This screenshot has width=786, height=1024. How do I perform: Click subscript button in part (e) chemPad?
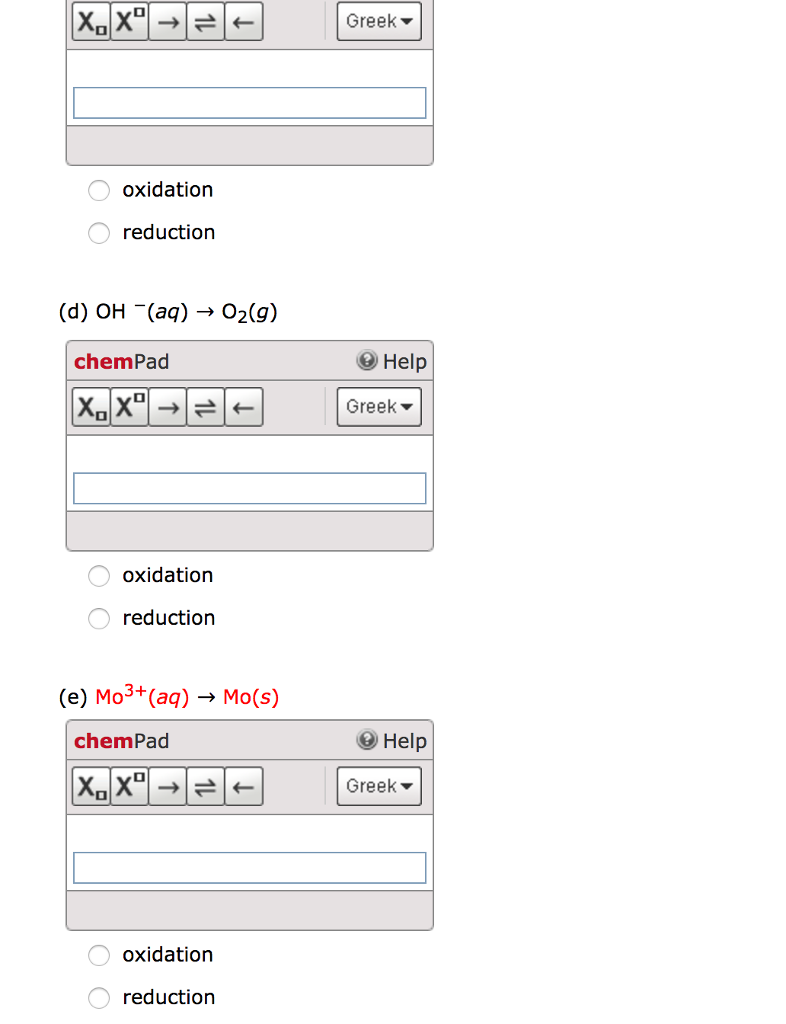(91, 786)
